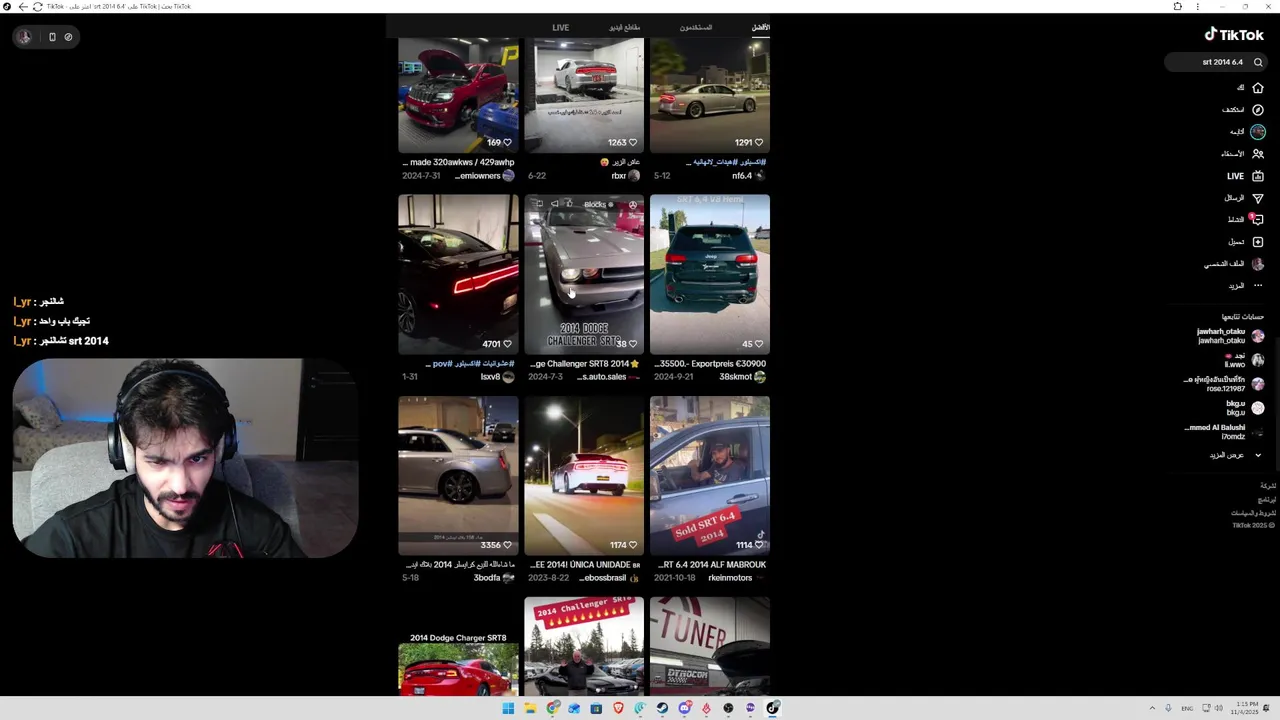Click the microphone tray icon
This screenshot has height=720, width=1280.
coord(1168,708)
